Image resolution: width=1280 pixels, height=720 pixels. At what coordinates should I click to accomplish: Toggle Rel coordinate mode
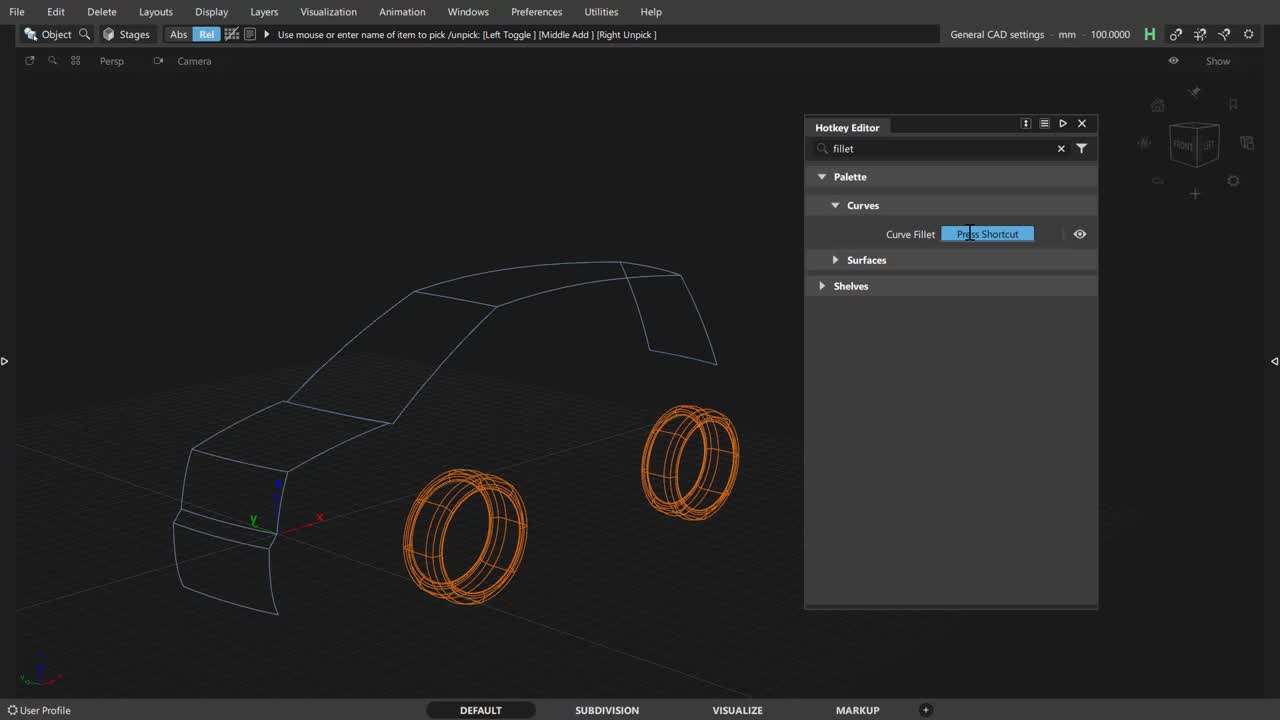point(206,34)
